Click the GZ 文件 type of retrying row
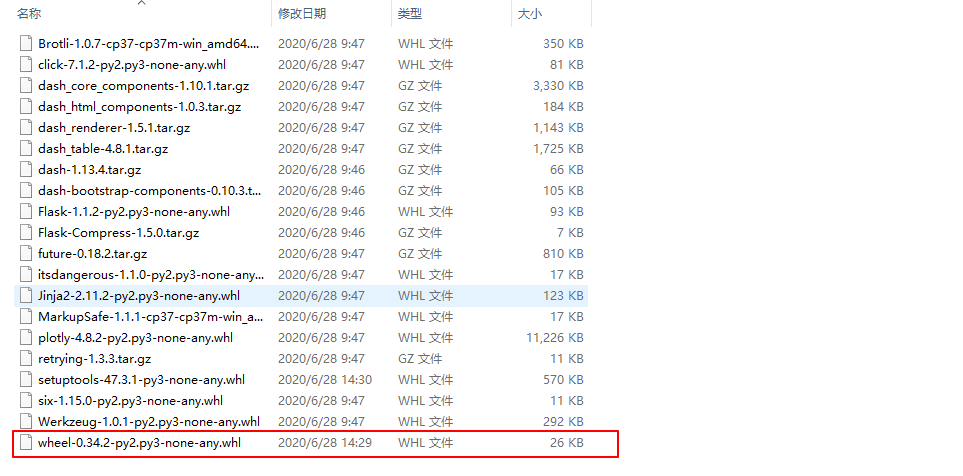963x476 pixels. pyautogui.click(x=419, y=358)
